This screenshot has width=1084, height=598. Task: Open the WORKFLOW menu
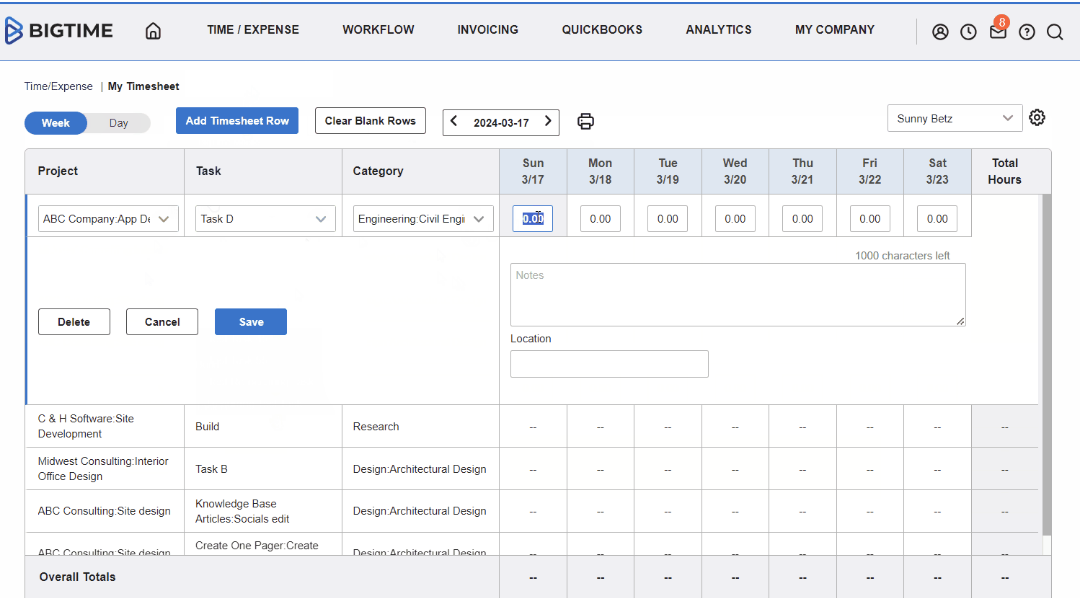coord(378,30)
